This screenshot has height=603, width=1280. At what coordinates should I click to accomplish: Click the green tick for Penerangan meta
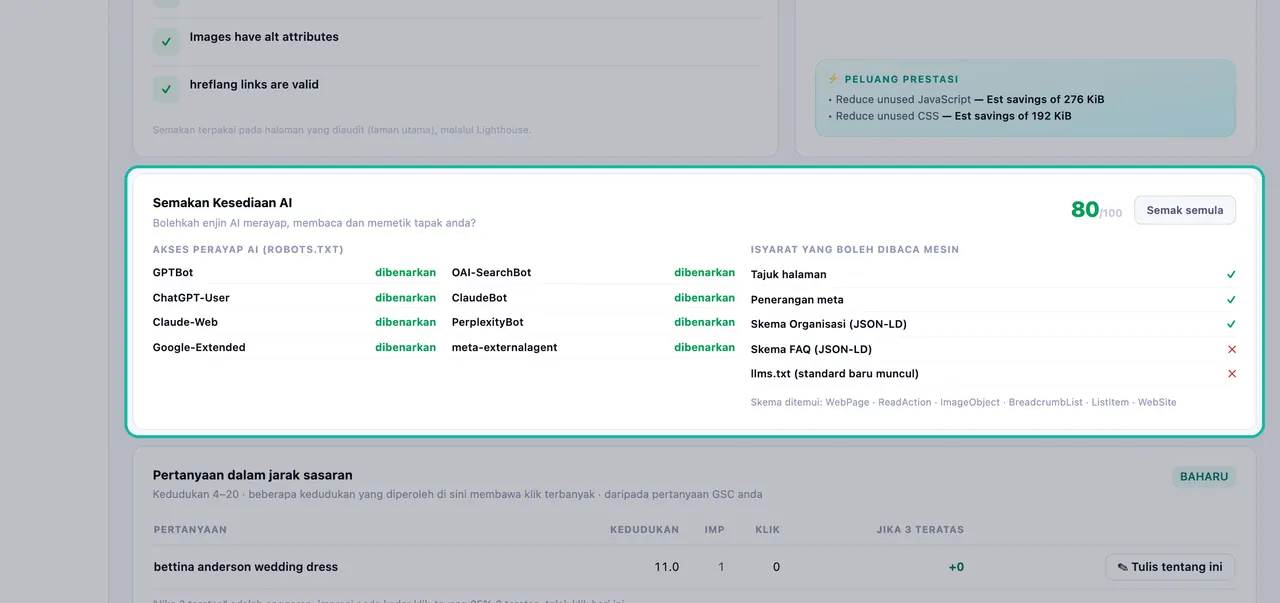click(1231, 300)
